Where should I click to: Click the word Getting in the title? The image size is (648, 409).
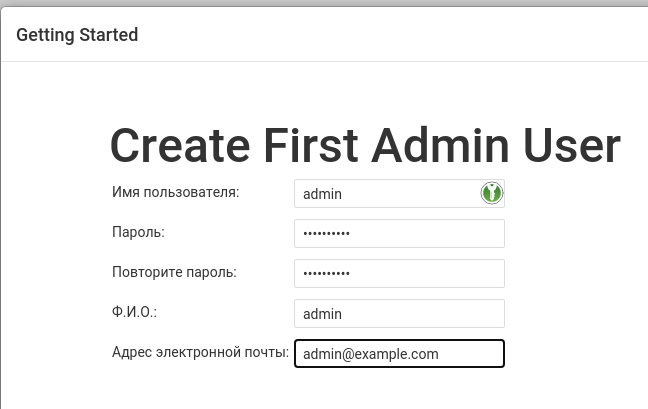tap(45, 35)
